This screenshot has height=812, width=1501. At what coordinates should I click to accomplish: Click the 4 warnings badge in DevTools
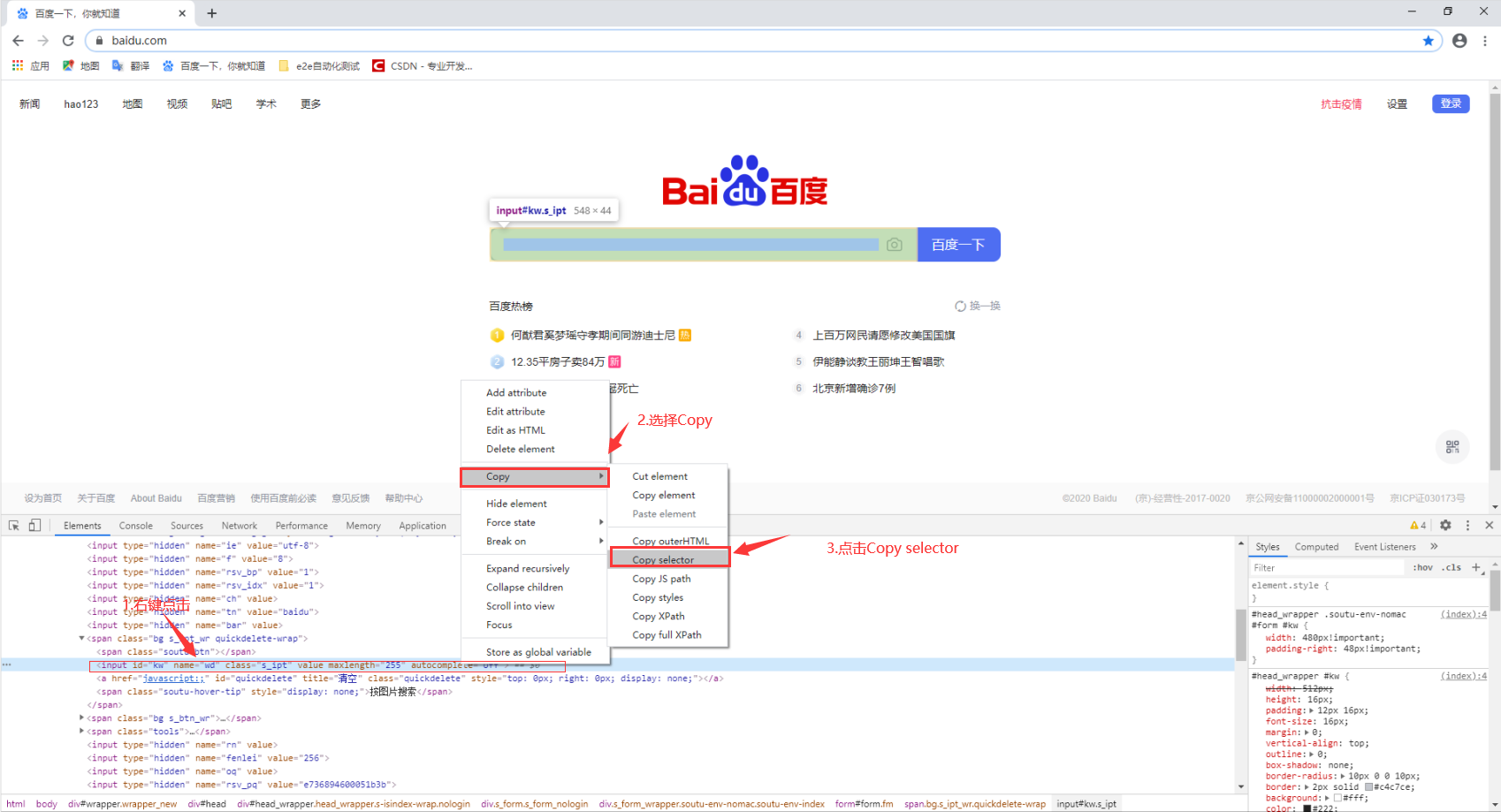(1416, 525)
